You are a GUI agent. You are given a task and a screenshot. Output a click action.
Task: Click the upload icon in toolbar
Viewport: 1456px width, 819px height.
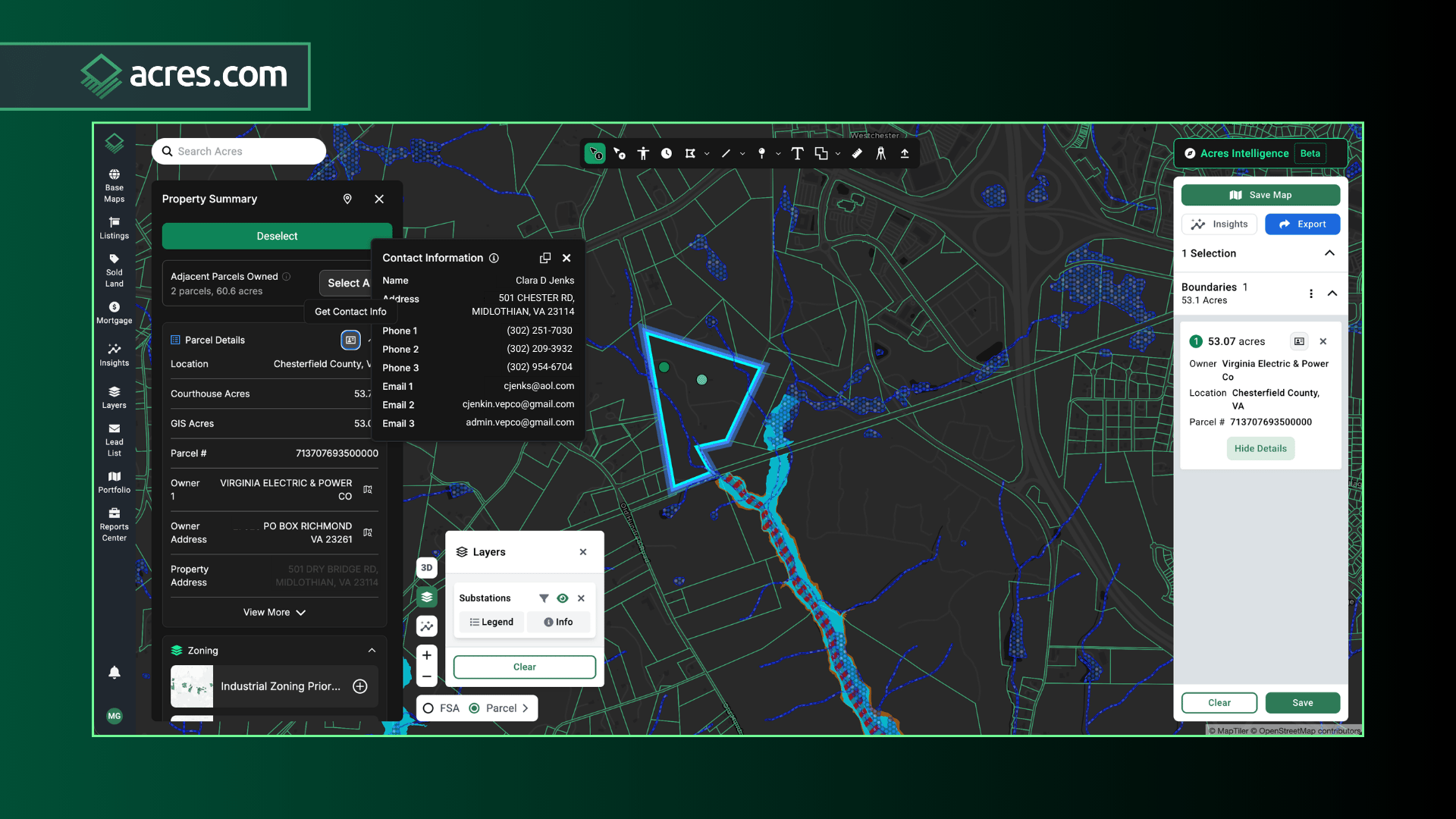coord(905,153)
